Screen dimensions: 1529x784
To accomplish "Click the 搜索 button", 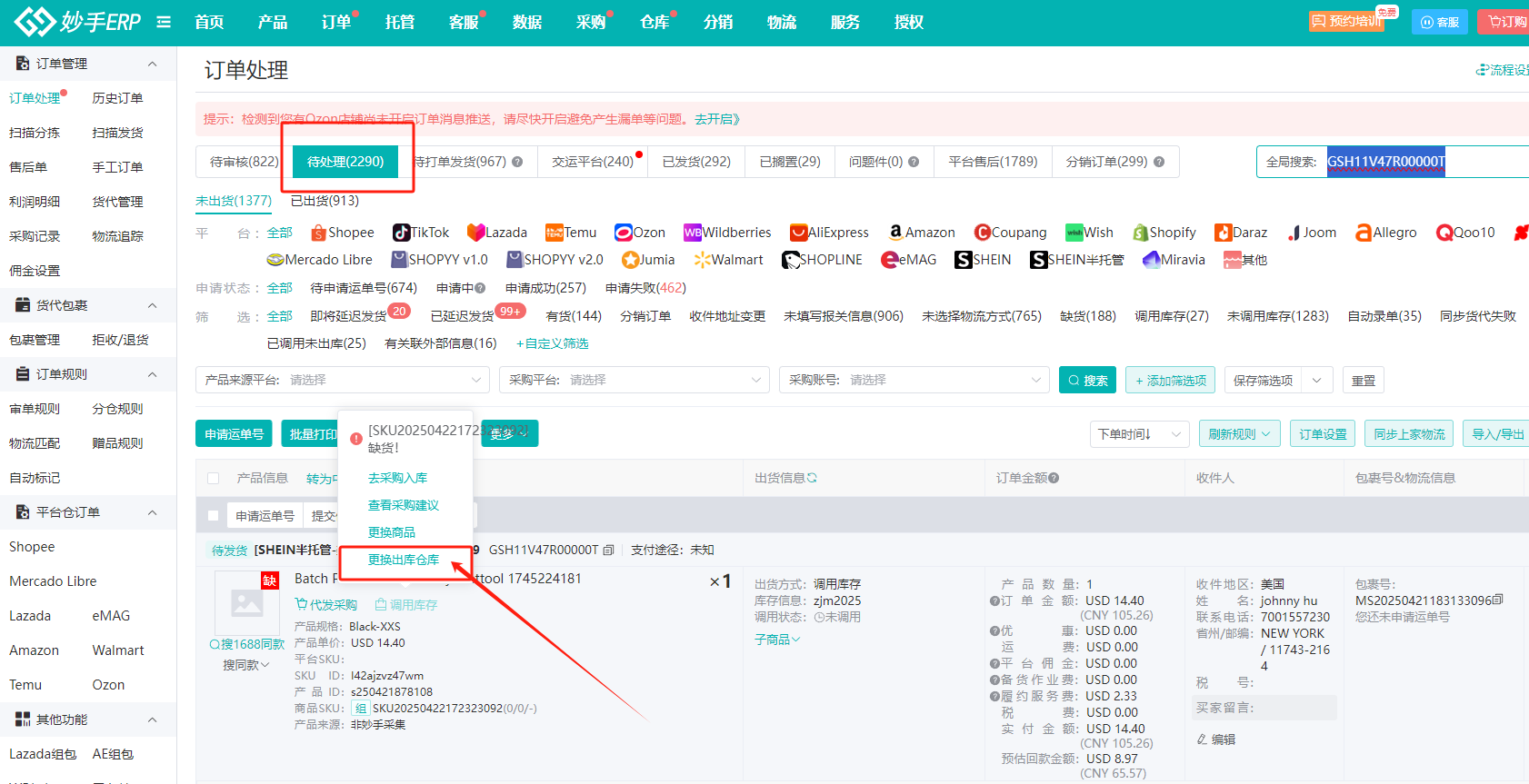I will pos(1087,381).
